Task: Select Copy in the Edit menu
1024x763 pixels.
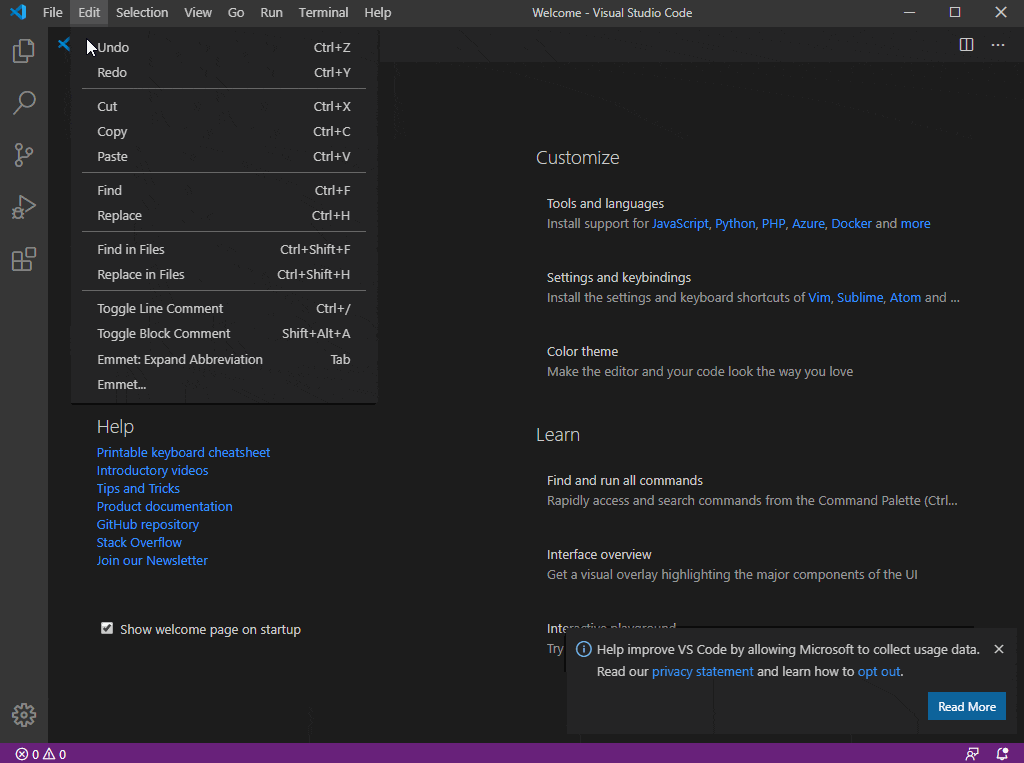Action: [223, 131]
